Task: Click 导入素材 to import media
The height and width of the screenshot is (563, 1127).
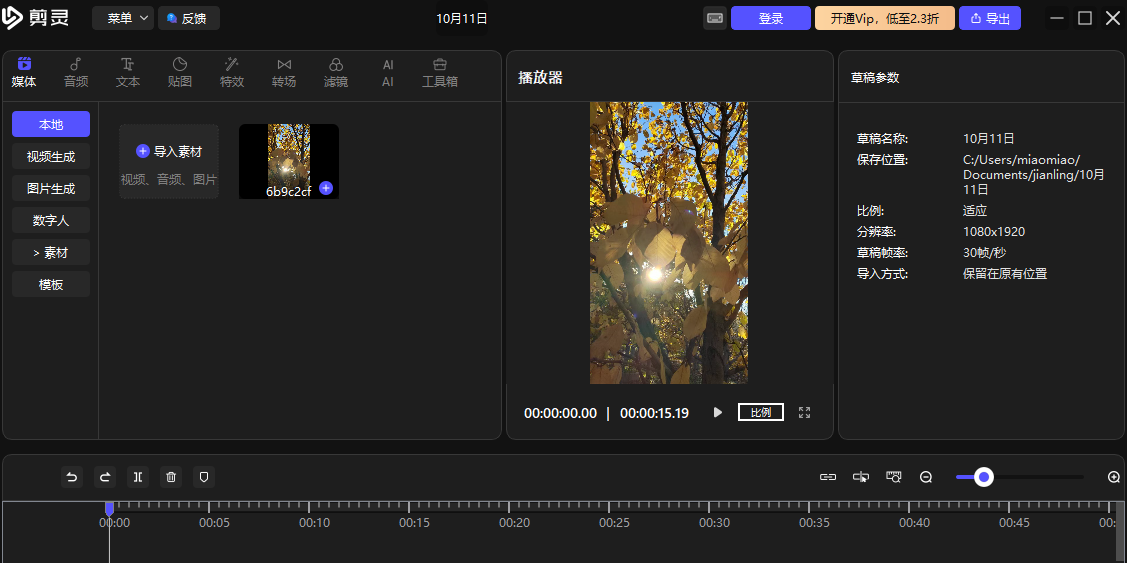Action: (x=169, y=152)
